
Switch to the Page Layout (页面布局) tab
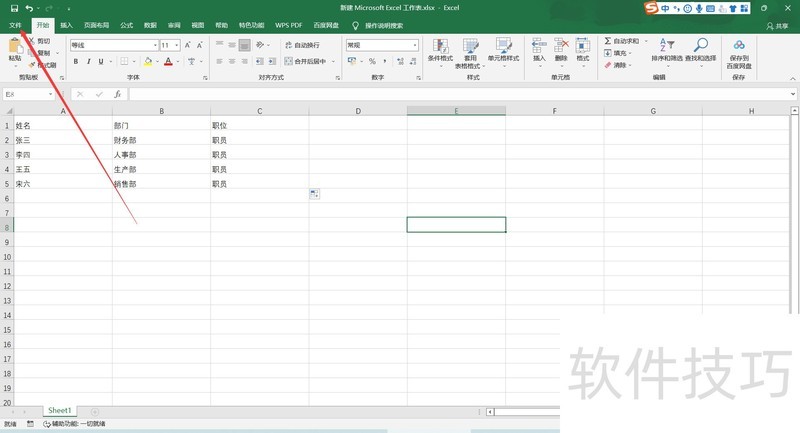[x=96, y=26]
